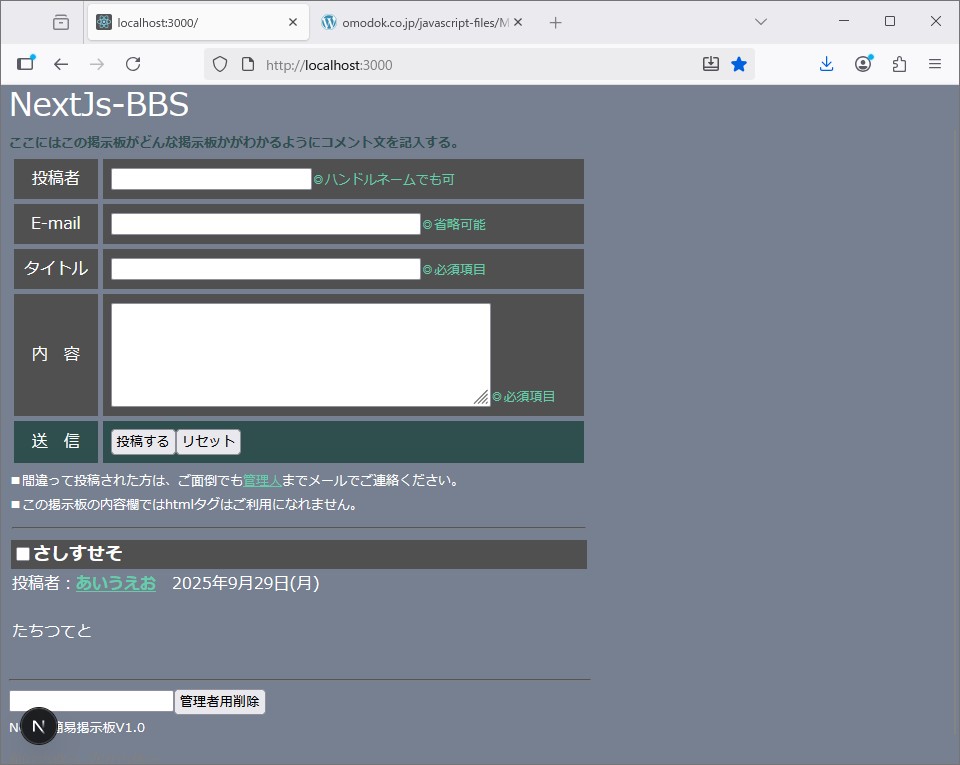Open the extensions puzzle-piece icon
The width and height of the screenshot is (960, 765).
pyautogui.click(x=899, y=63)
